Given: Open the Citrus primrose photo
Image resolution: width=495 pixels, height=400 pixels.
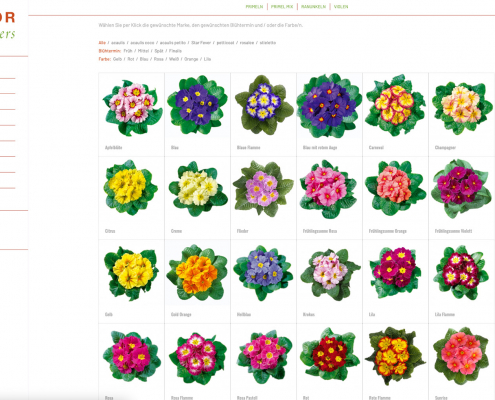Looking at the screenshot, I should tap(131, 188).
